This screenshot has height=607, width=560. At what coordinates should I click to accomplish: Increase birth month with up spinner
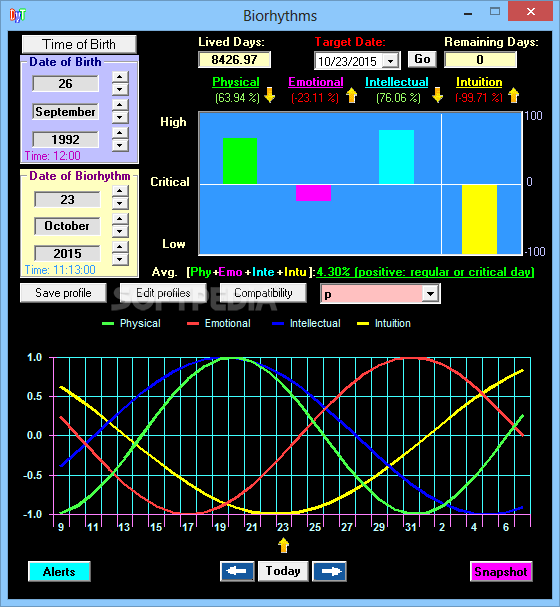tap(120, 105)
